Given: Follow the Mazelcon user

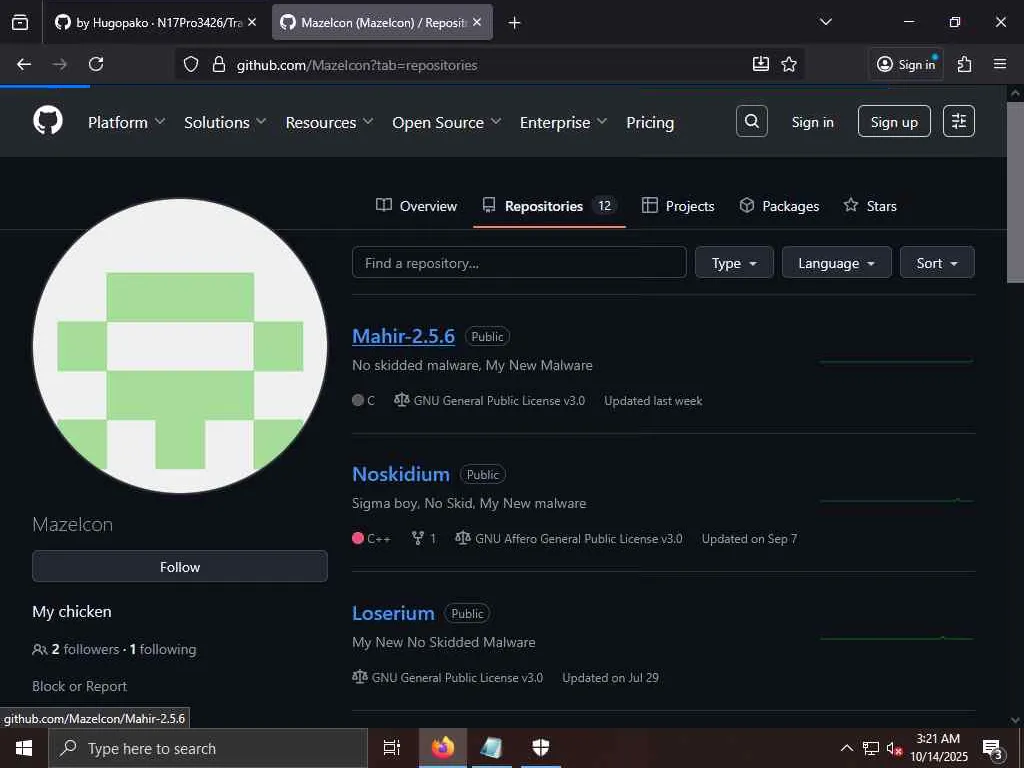Looking at the screenshot, I should (x=180, y=566).
